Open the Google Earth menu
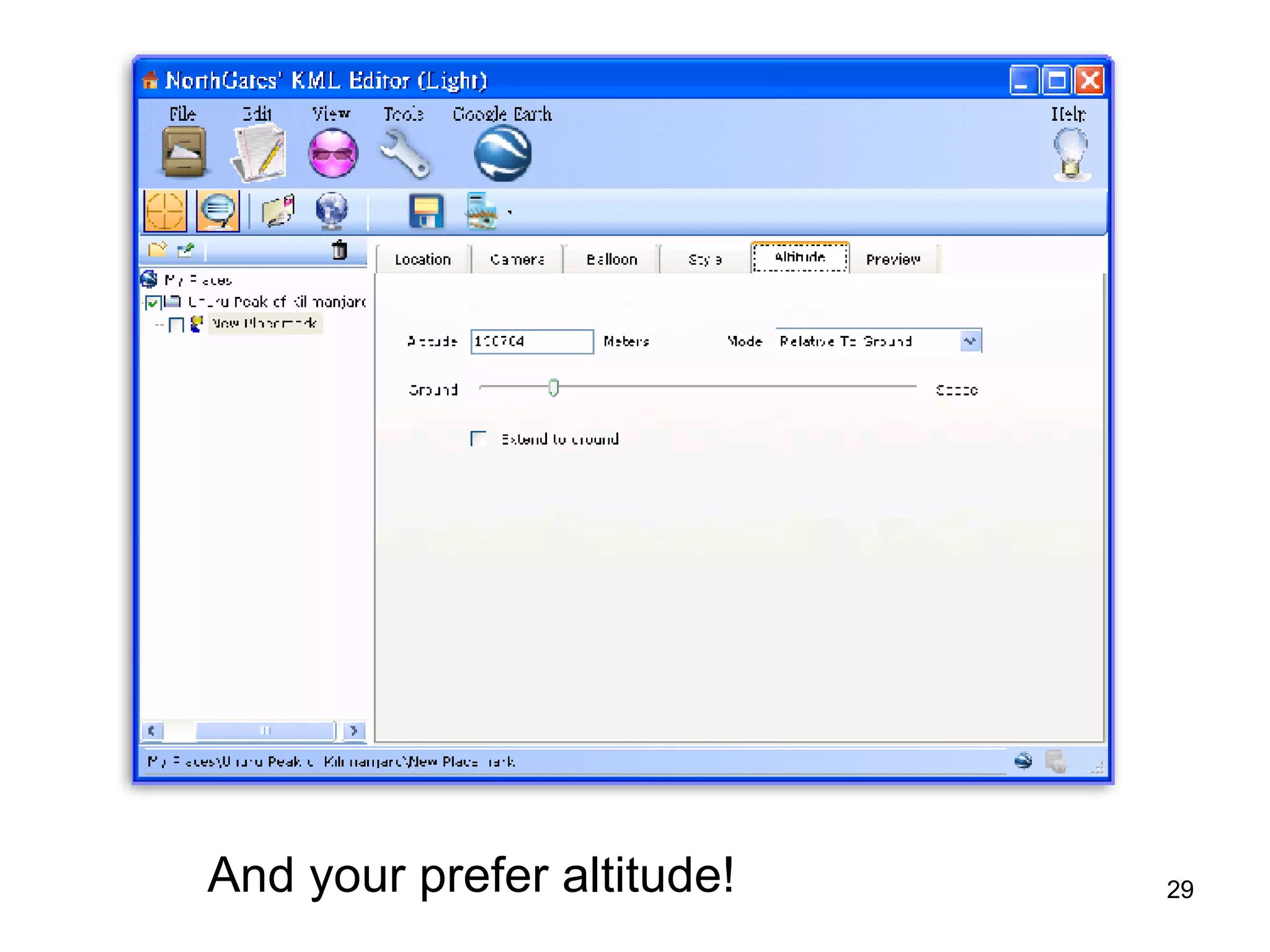Image resolution: width=1270 pixels, height=952 pixels. click(502, 114)
